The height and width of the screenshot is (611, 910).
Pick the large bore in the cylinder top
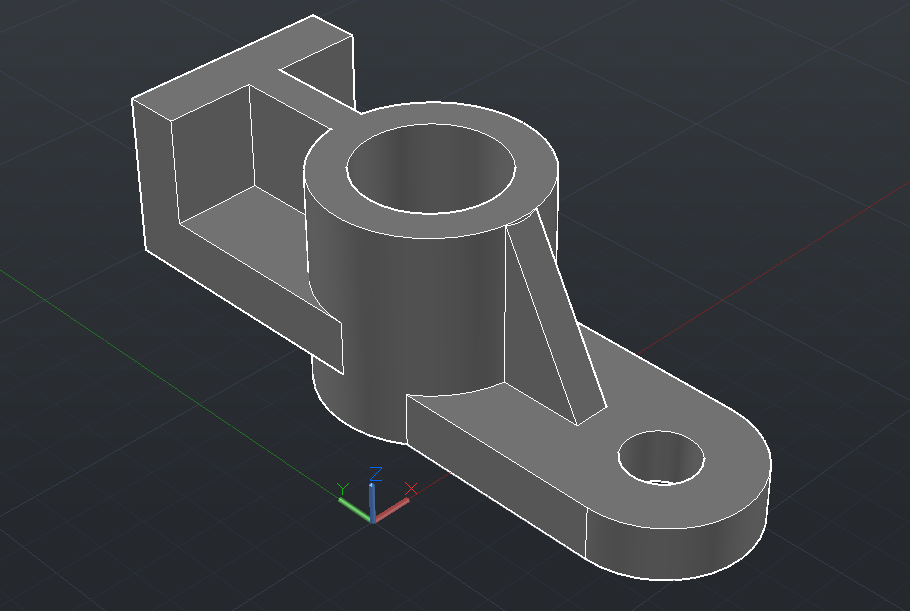pyautogui.click(x=431, y=169)
